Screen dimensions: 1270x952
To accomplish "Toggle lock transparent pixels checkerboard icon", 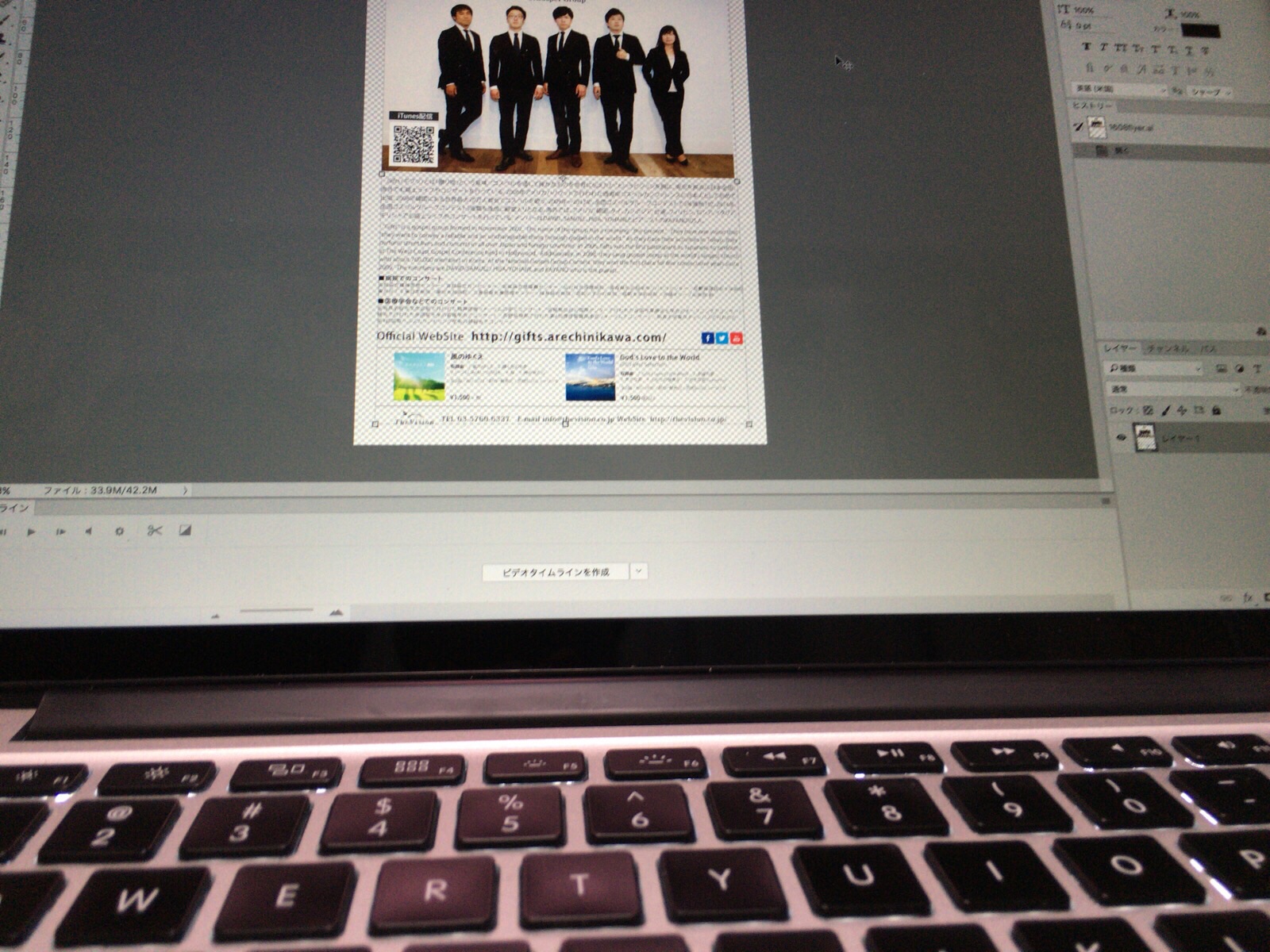I will click(1148, 410).
